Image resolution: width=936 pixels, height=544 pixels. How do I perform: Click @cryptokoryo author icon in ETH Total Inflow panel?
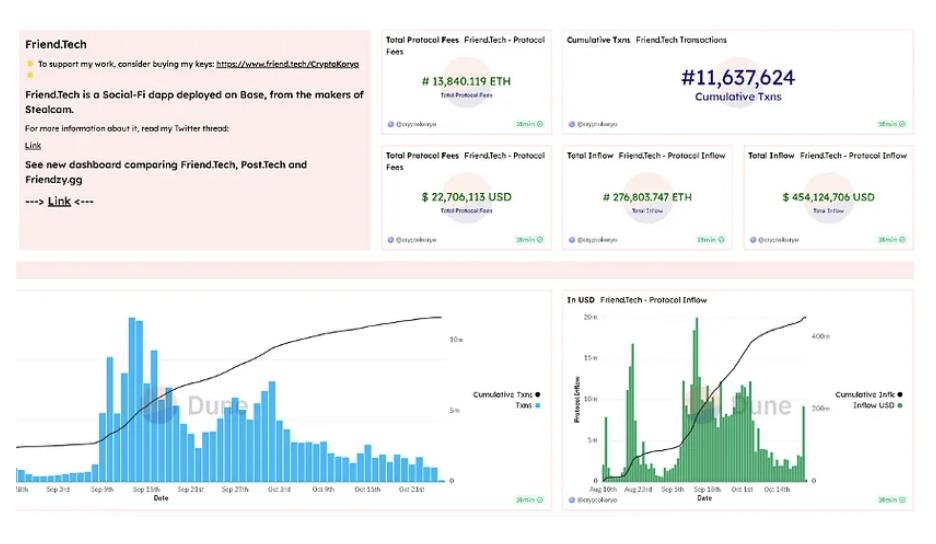pyautogui.click(x=571, y=240)
